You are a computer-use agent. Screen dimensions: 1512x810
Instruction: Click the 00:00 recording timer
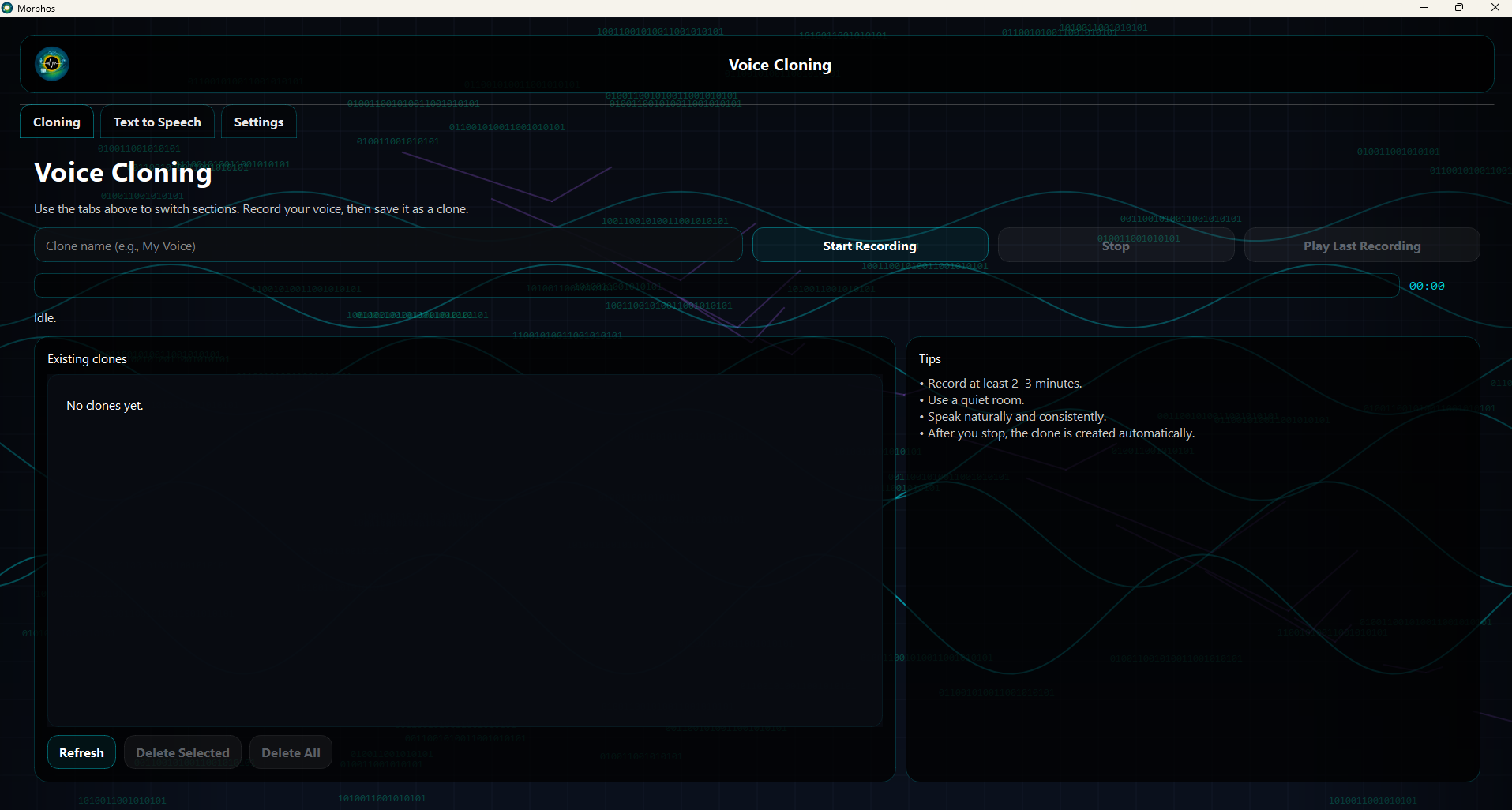tap(1428, 286)
